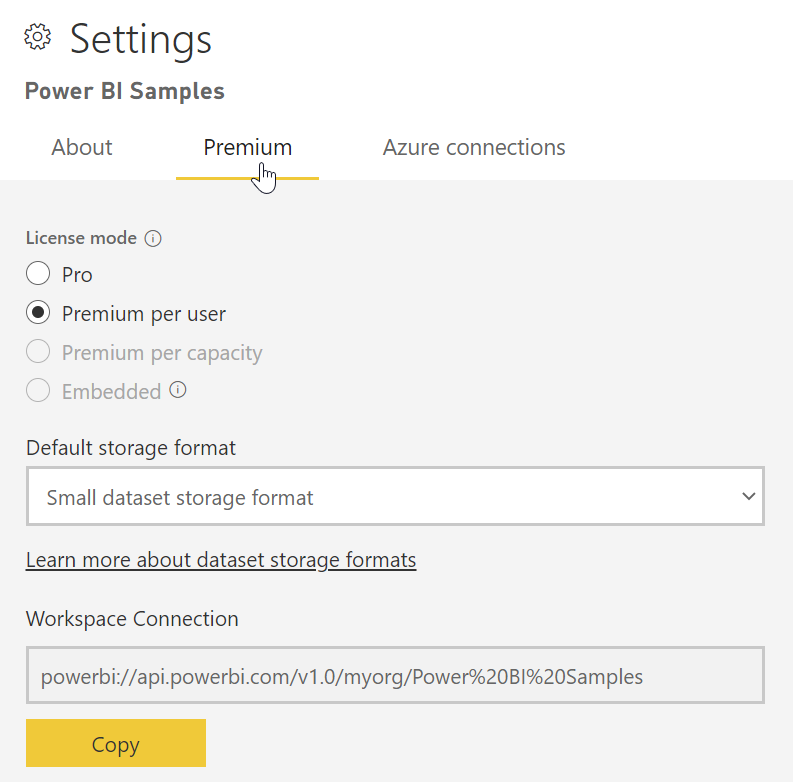793x782 pixels.
Task: Switch to the About tab
Action: (81, 148)
